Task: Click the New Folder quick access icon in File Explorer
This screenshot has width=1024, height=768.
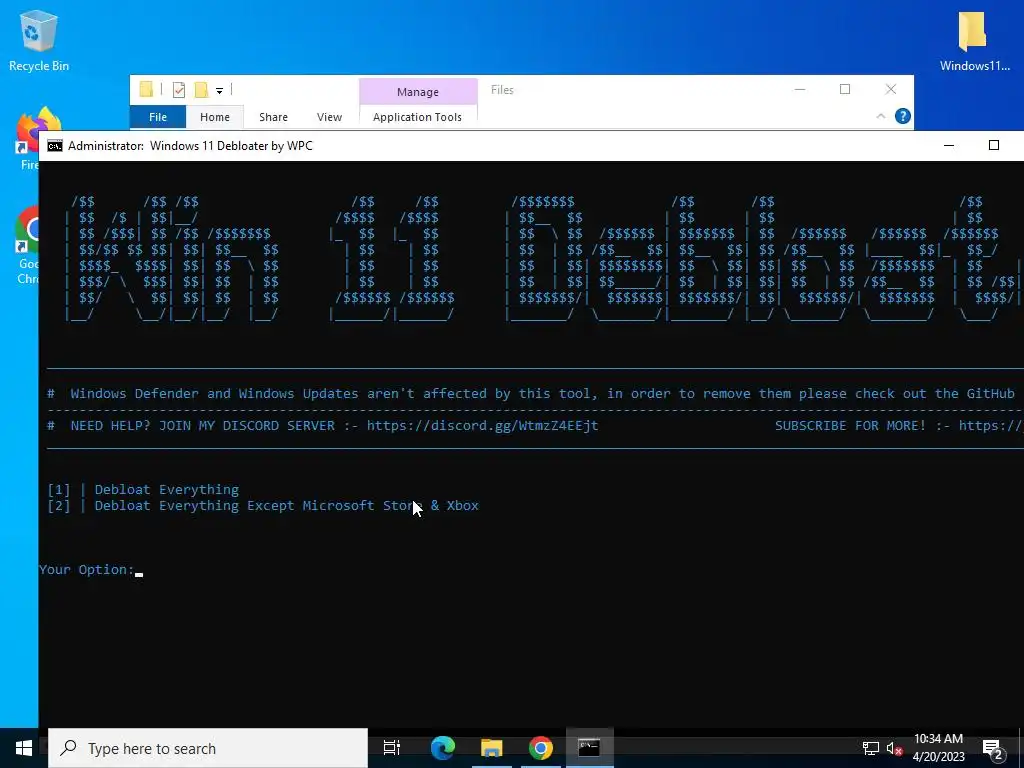Action: pos(201,89)
